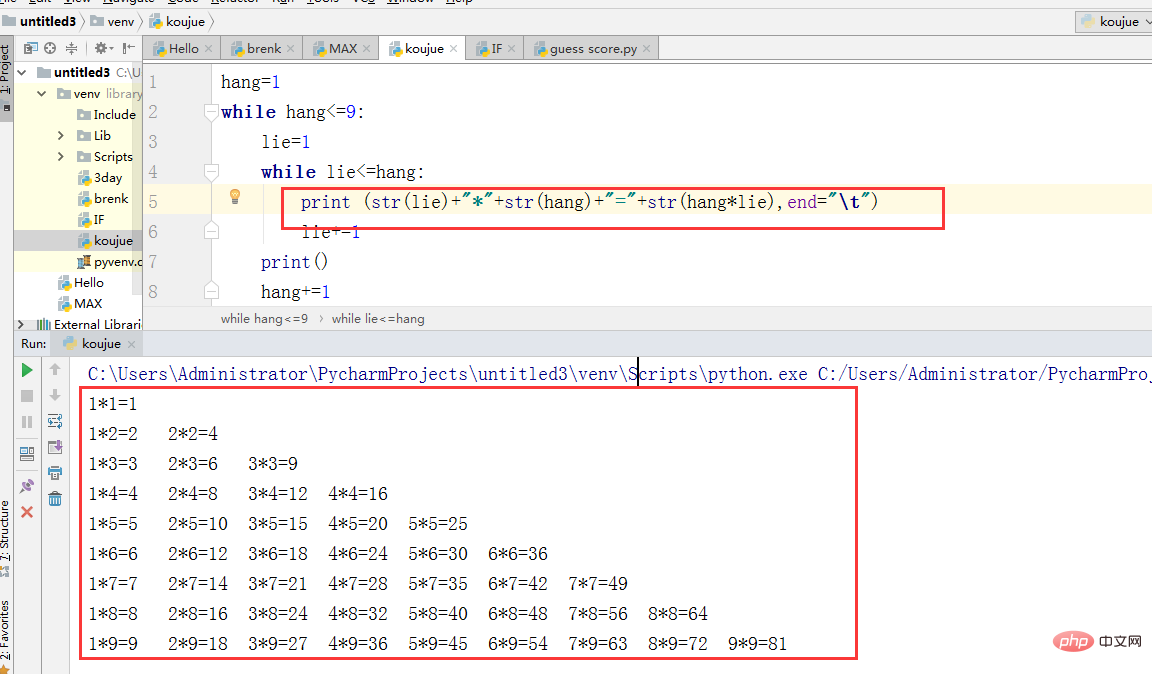The width and height of the screenshot is (1152, 674).
Task: Click the python.exe path link in console
Action: tap(447, 374)
